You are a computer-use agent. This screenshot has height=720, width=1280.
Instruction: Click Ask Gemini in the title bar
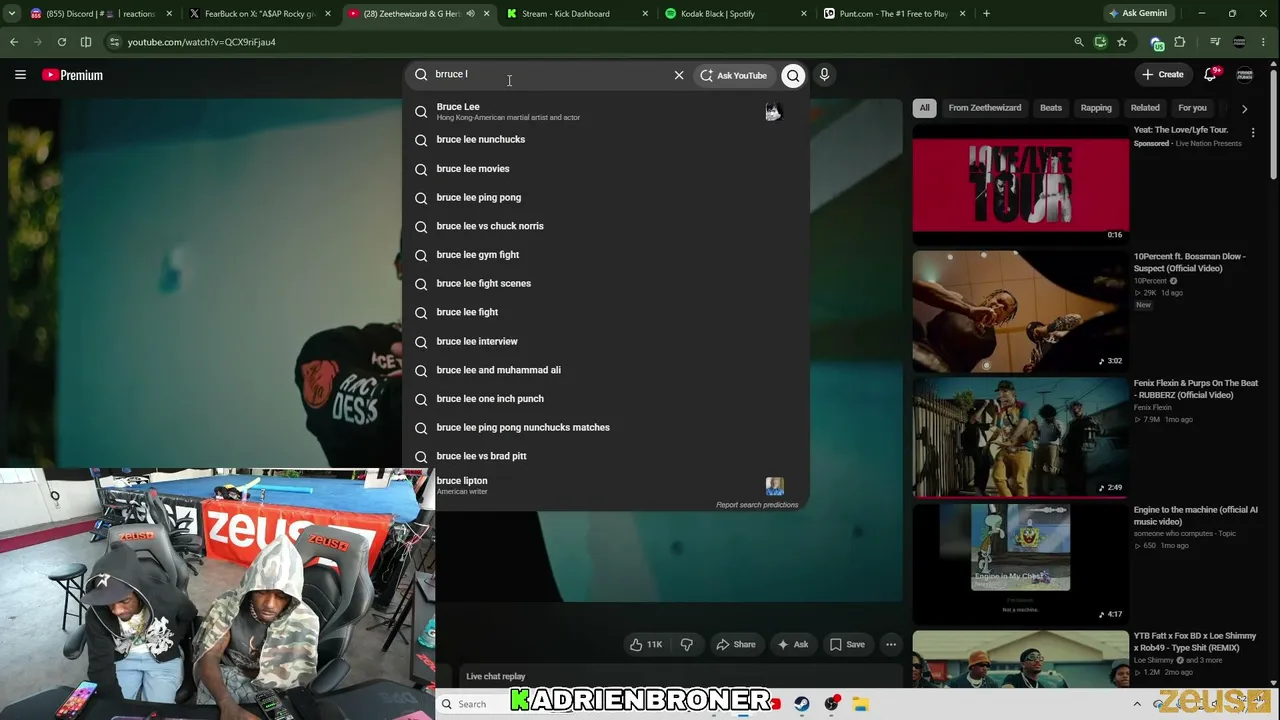click(1137, 14)
